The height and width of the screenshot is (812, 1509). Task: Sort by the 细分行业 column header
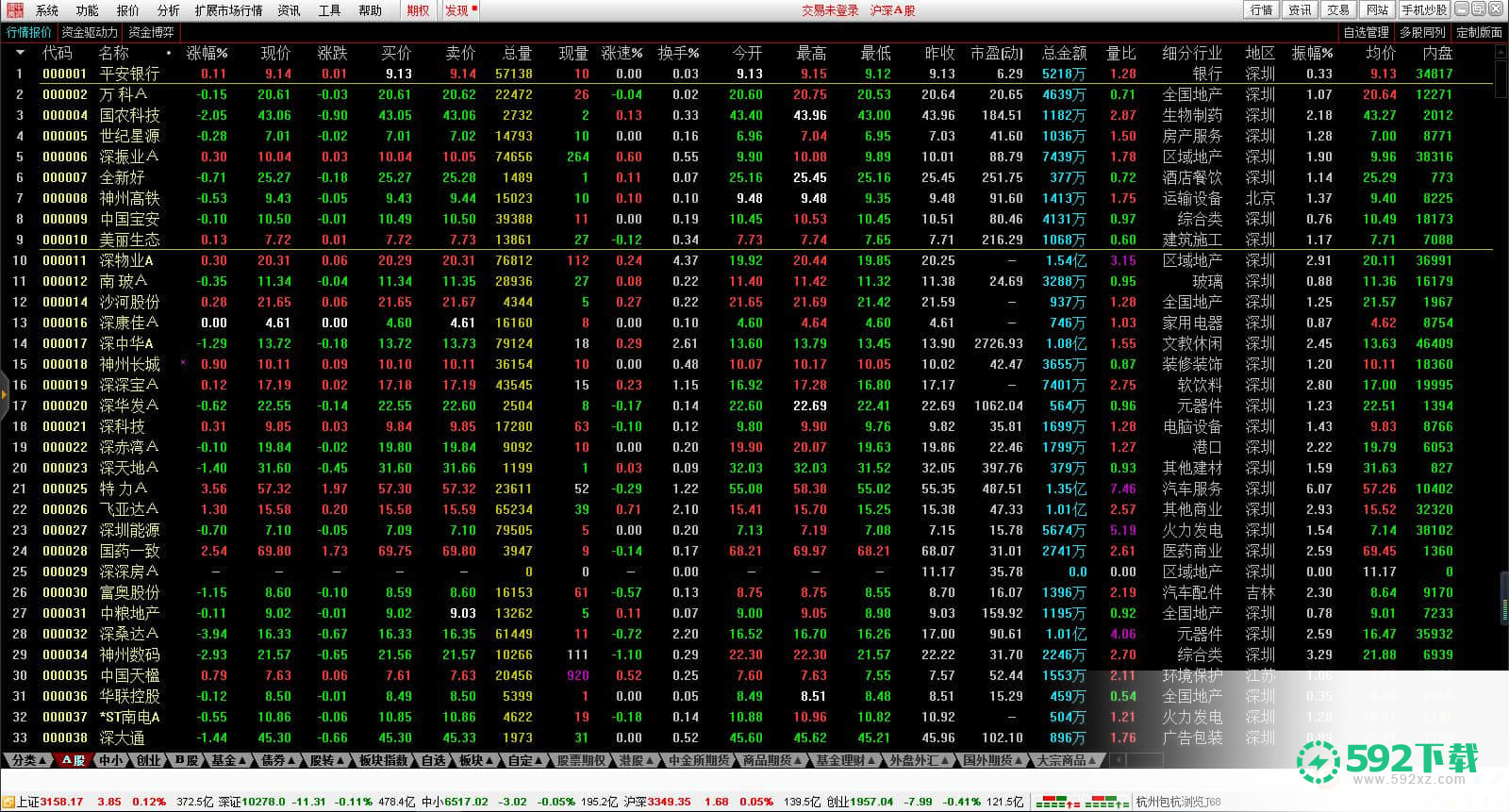coord(1191,53)
